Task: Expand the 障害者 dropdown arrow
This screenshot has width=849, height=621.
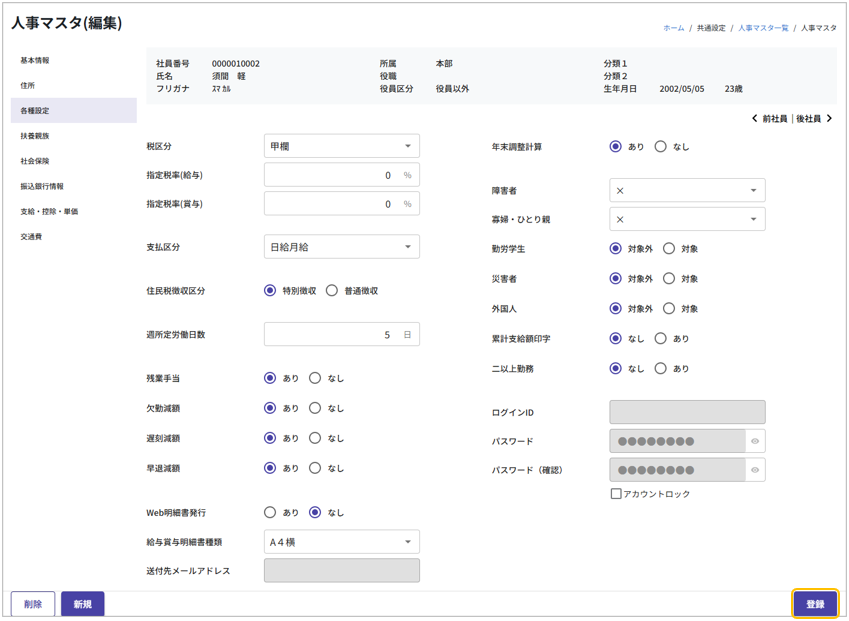Action: tap(753, 191)
